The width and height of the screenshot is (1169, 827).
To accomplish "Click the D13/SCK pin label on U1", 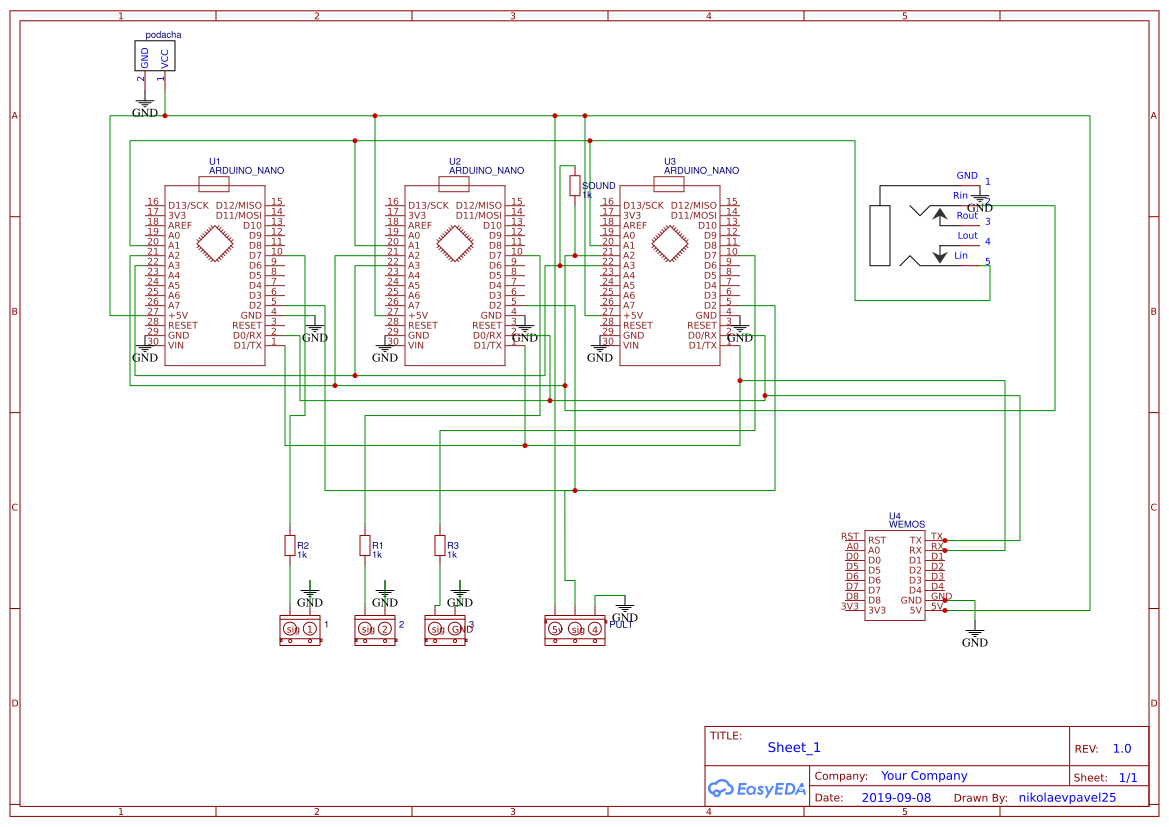I will (x=189, y=206).
